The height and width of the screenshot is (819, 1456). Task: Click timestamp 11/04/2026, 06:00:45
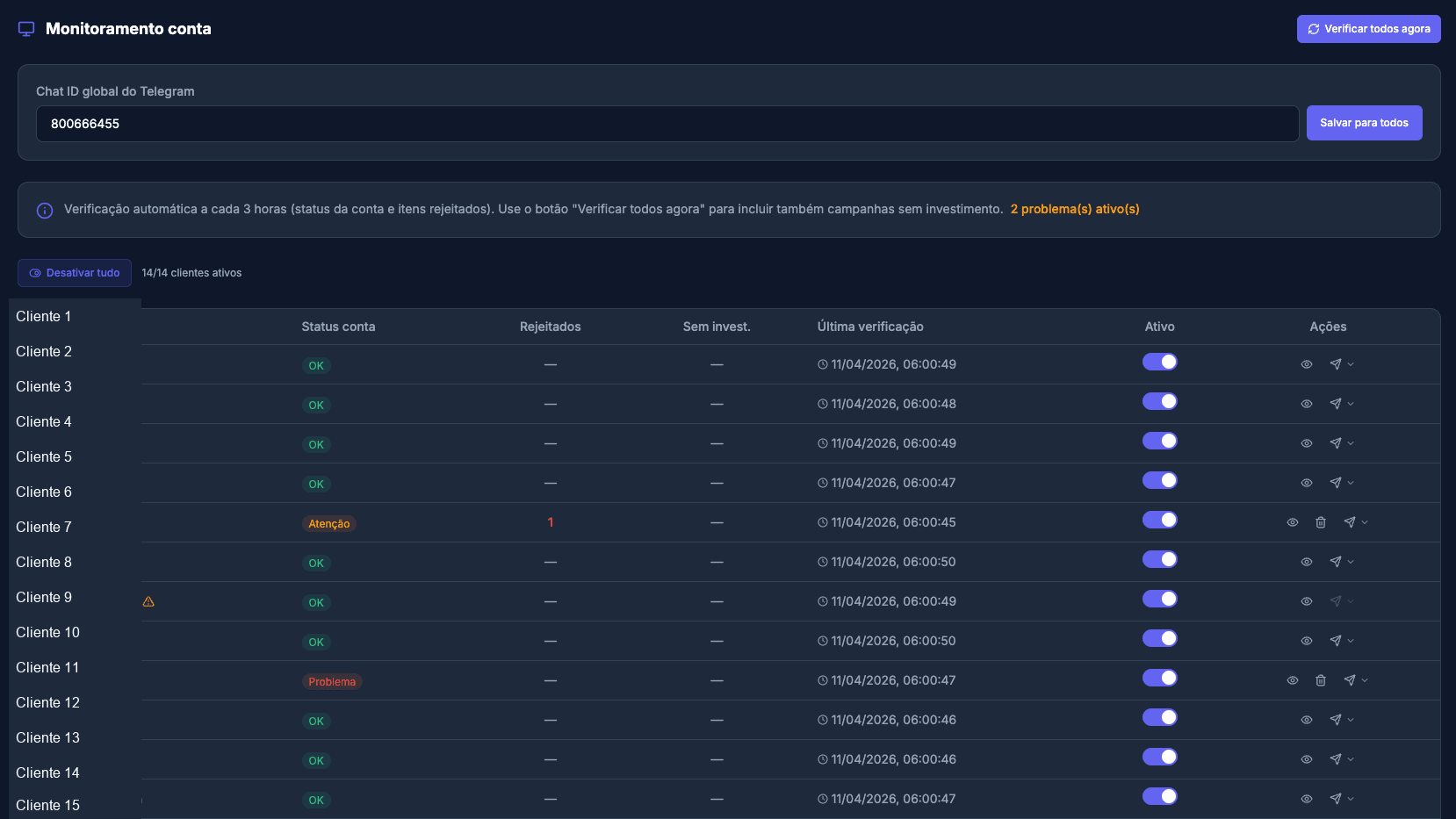click(x=894, y=522)
